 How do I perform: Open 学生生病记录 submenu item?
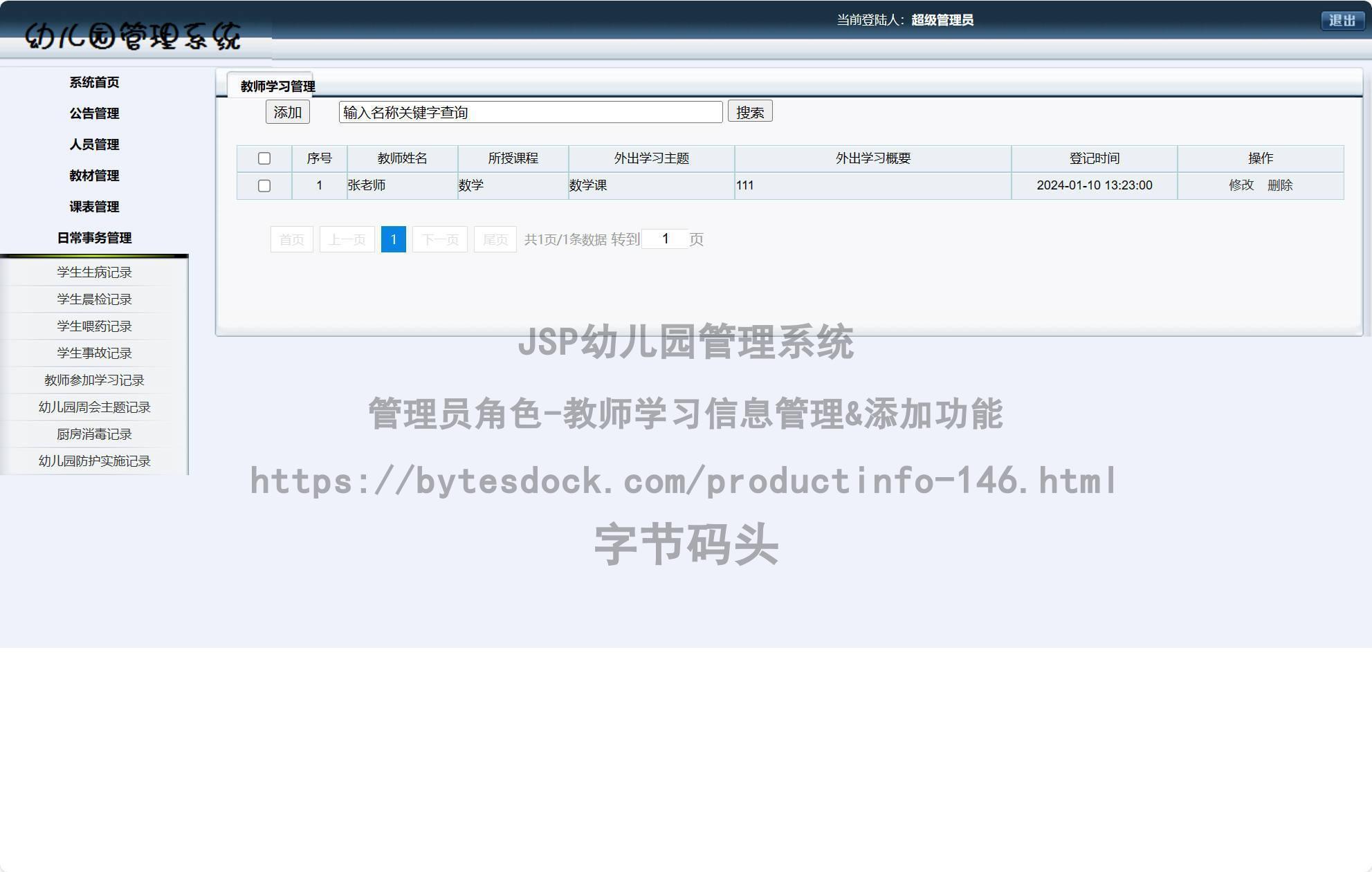94,272
